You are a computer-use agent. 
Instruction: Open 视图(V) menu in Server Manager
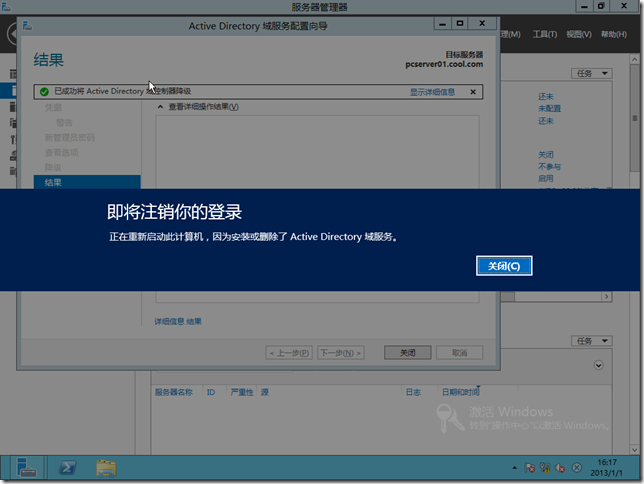pyautogui.click(x=579, y=35)
